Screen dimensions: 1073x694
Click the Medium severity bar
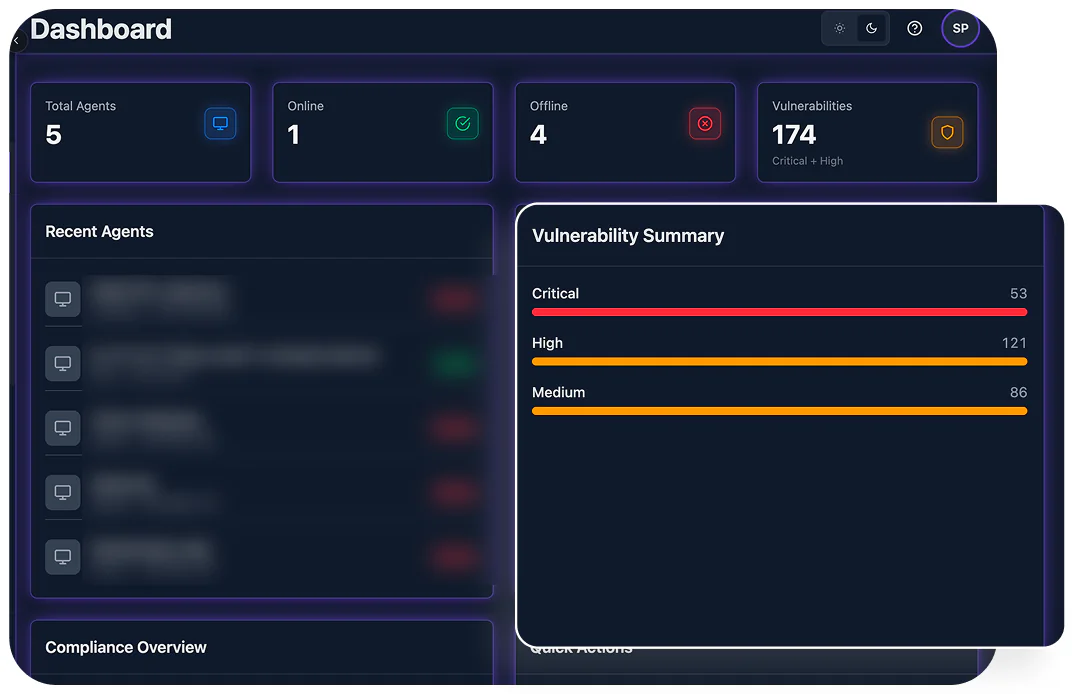pyautogui.click(x=779, y=411)
